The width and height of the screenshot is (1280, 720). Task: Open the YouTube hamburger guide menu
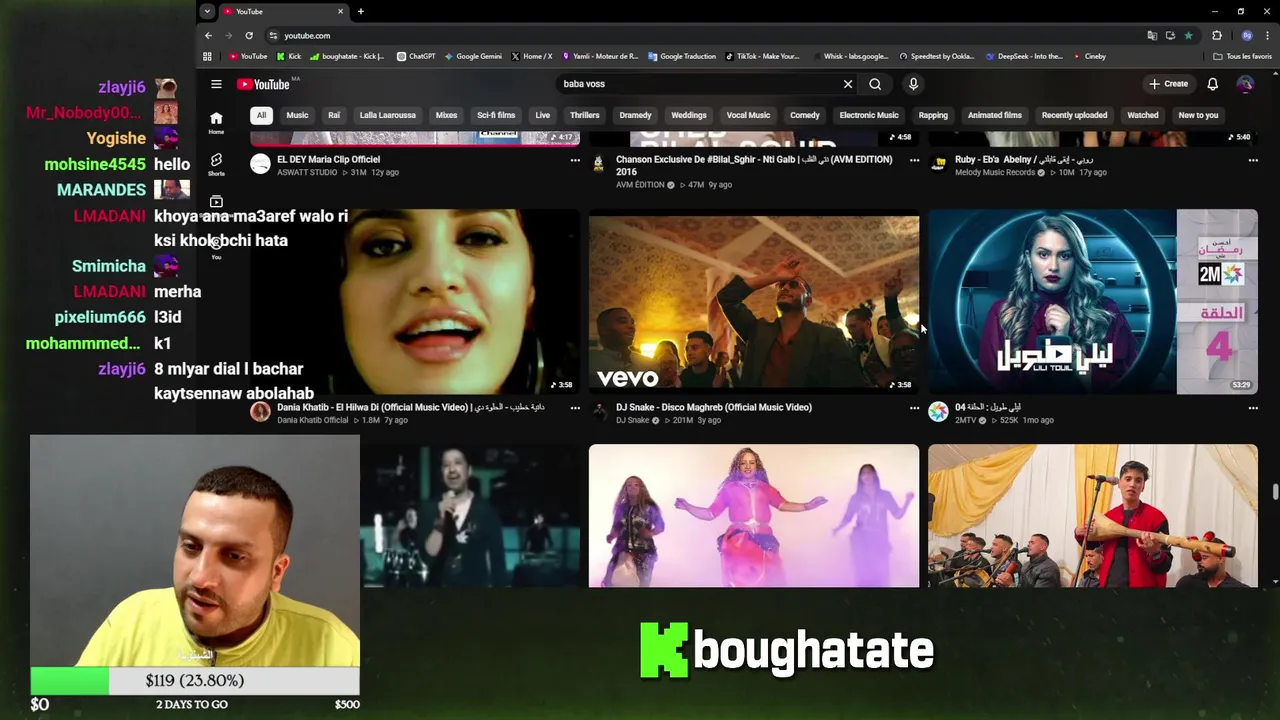coord(216,84)
